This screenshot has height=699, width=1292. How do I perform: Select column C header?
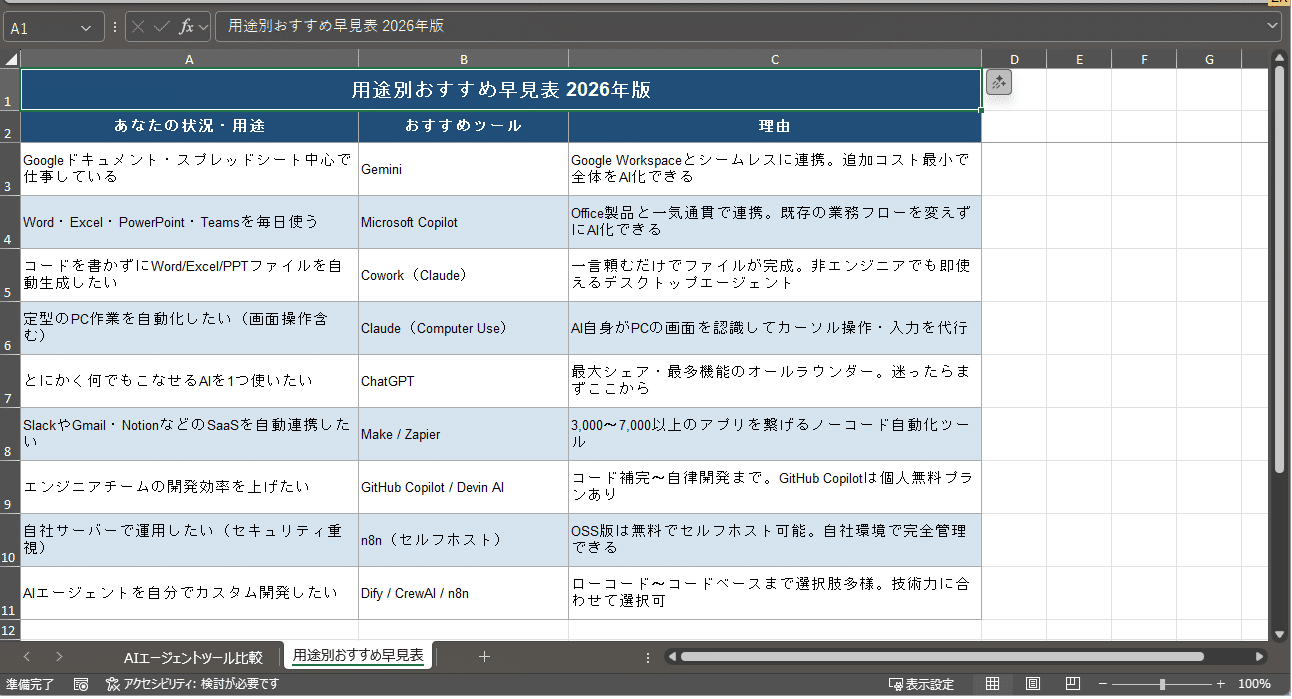[x=775, y=59]
